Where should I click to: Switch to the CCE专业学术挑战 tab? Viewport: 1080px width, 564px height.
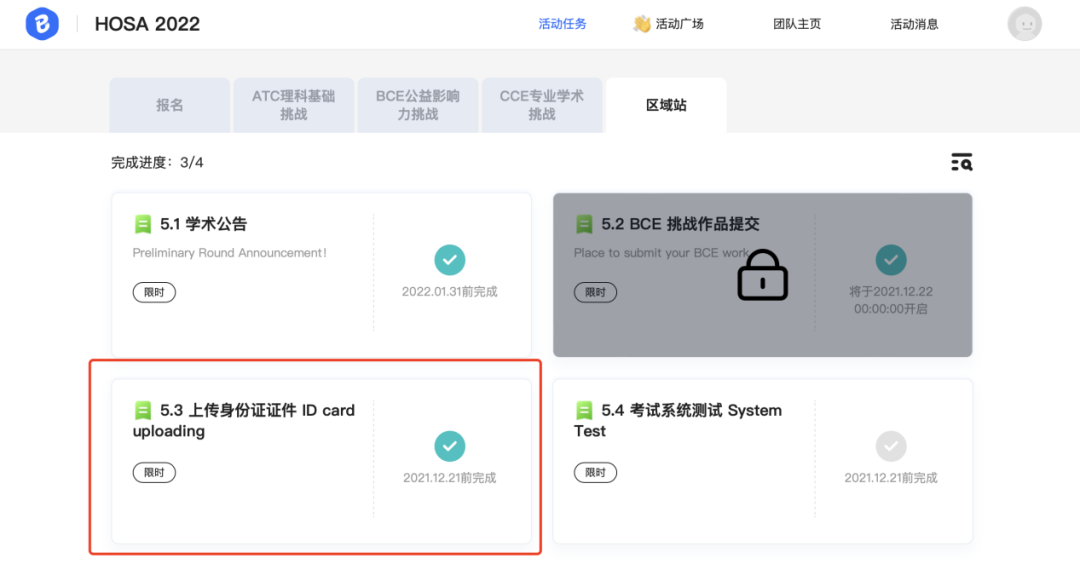tap(541, 105)
